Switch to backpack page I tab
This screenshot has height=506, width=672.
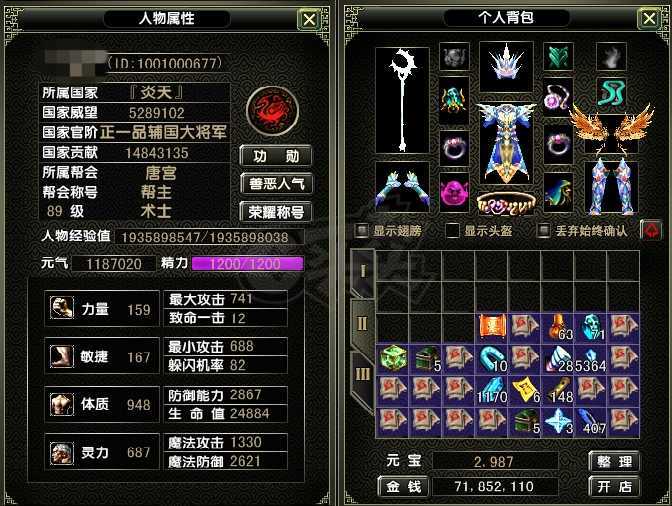pos(363,273)
